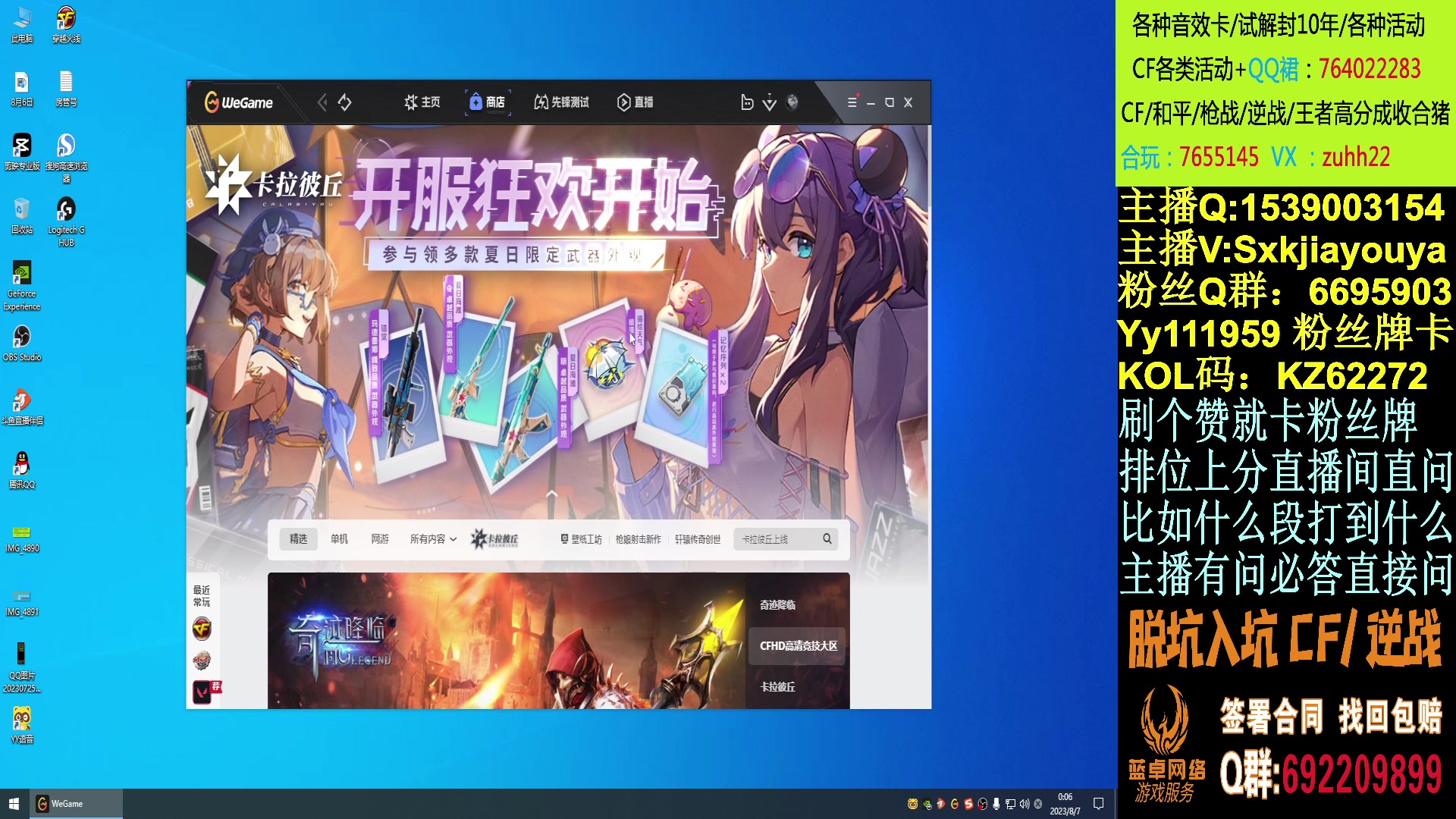Select the 单机 single-player filter
This screenshot has height=819, width=1456.
(x=339, y=539)
